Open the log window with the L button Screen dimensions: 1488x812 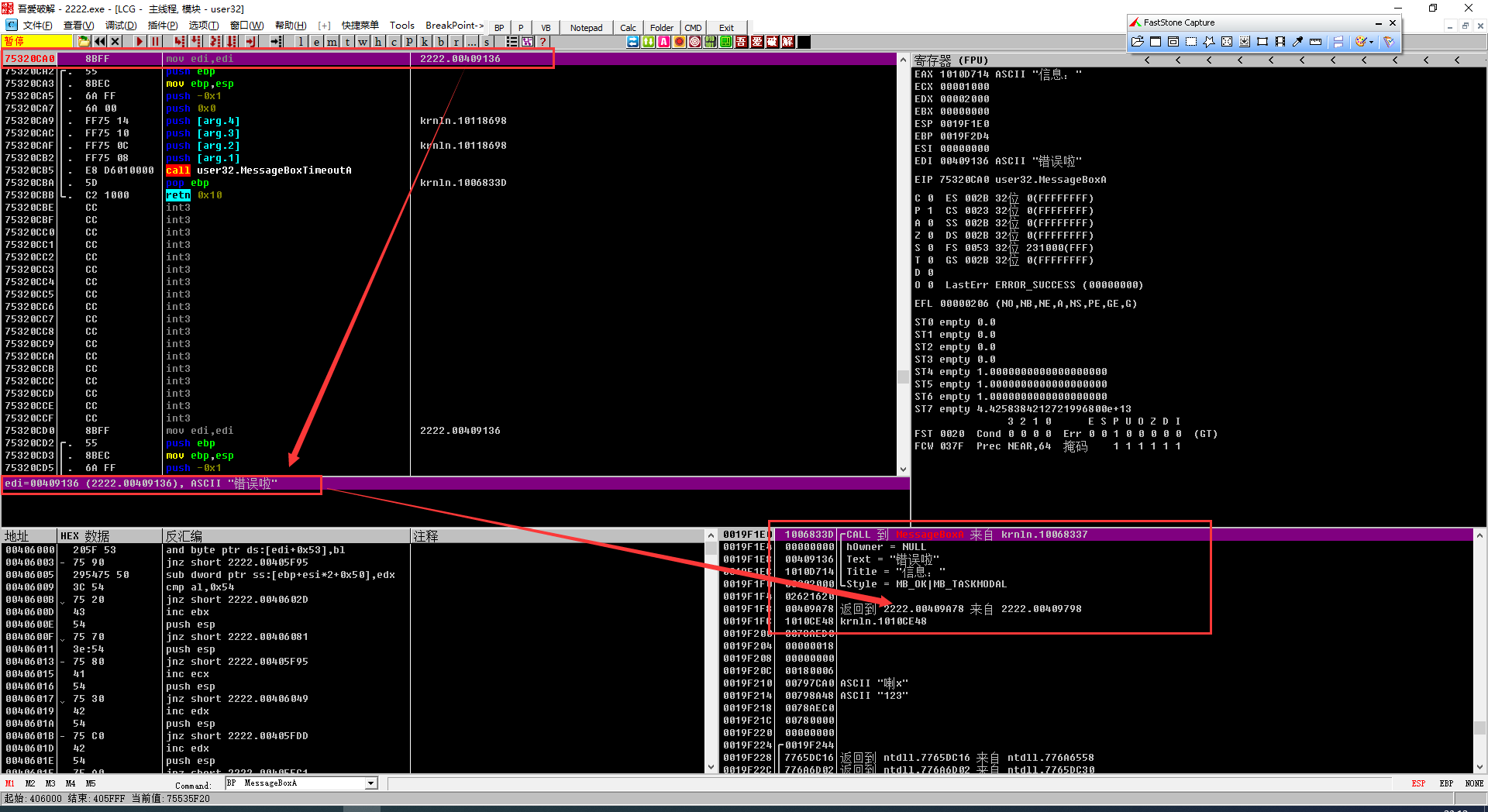(x=301, y=41)
